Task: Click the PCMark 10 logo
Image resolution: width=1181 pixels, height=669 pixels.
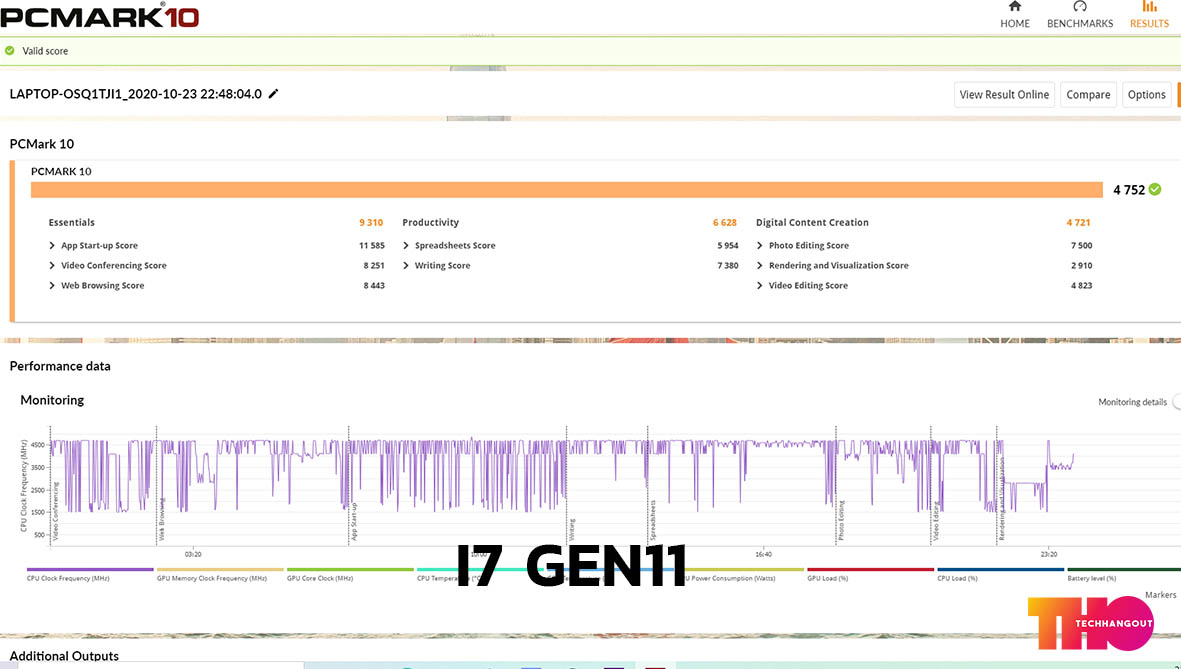Action: click(99, 16)
